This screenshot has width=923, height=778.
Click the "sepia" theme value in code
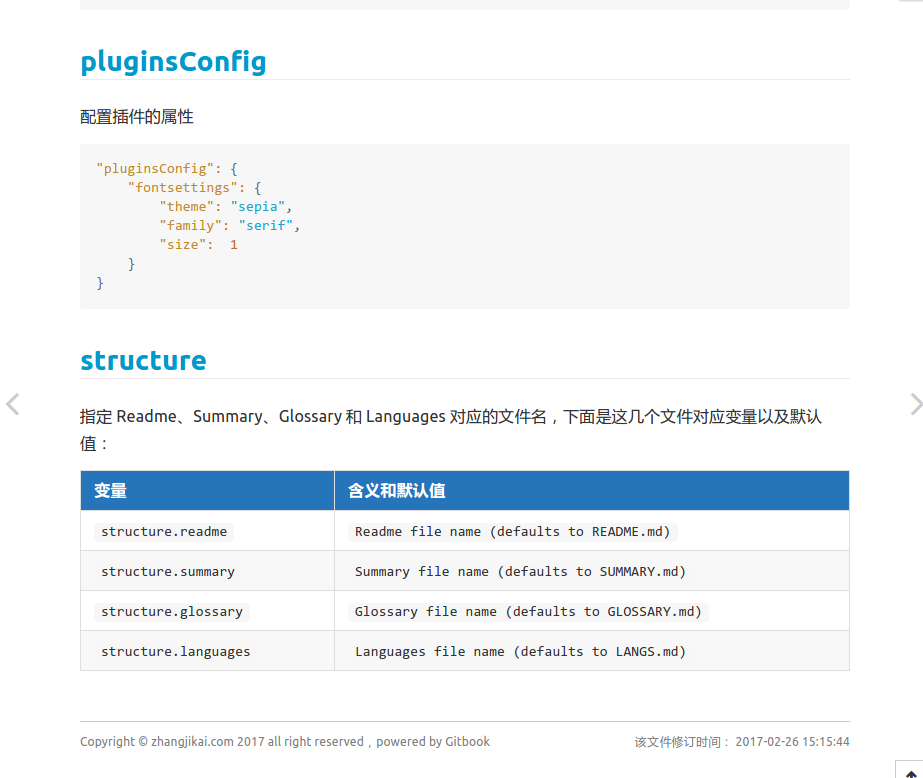click(258, 207)
